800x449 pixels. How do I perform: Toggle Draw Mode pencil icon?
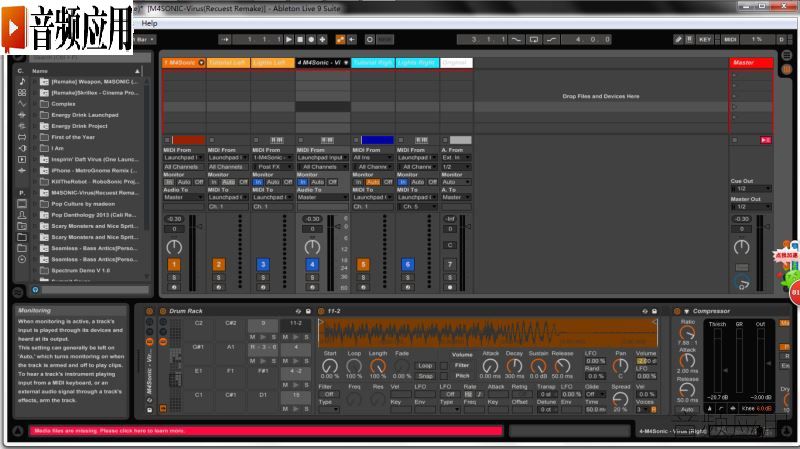678,39
